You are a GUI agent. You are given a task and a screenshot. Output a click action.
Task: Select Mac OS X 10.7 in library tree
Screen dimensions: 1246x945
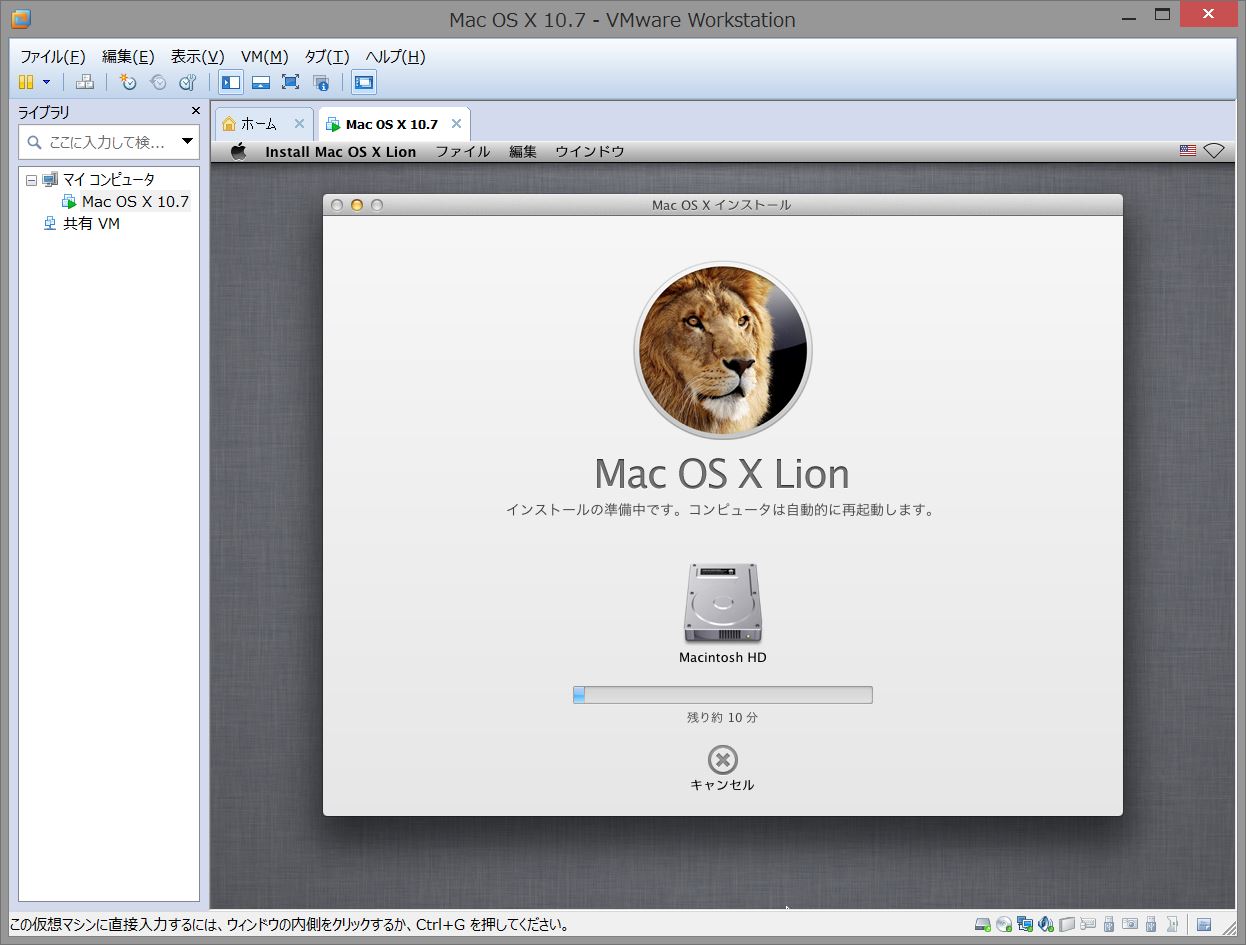tap(135, 202)
